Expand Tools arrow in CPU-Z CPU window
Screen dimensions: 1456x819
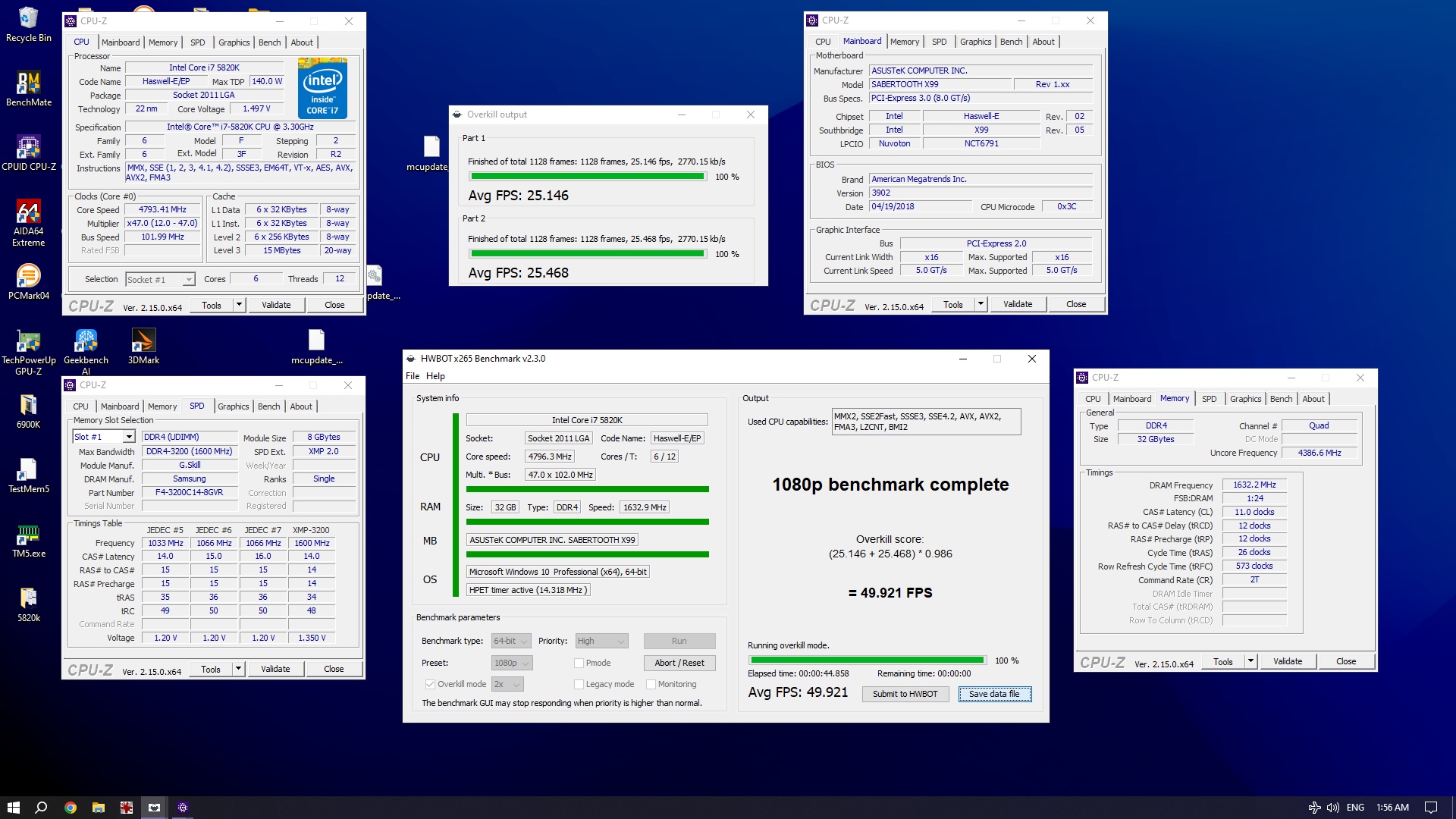click(x=239, y=305)
